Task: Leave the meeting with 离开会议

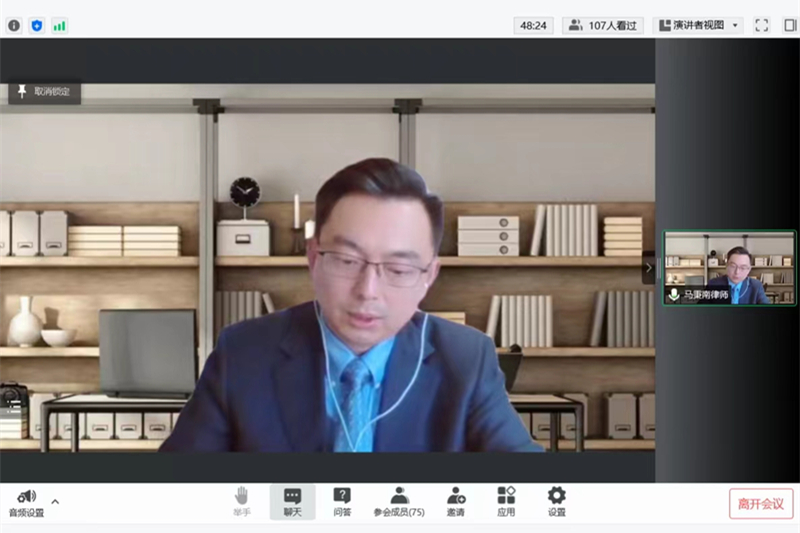Action: [761, 503]
